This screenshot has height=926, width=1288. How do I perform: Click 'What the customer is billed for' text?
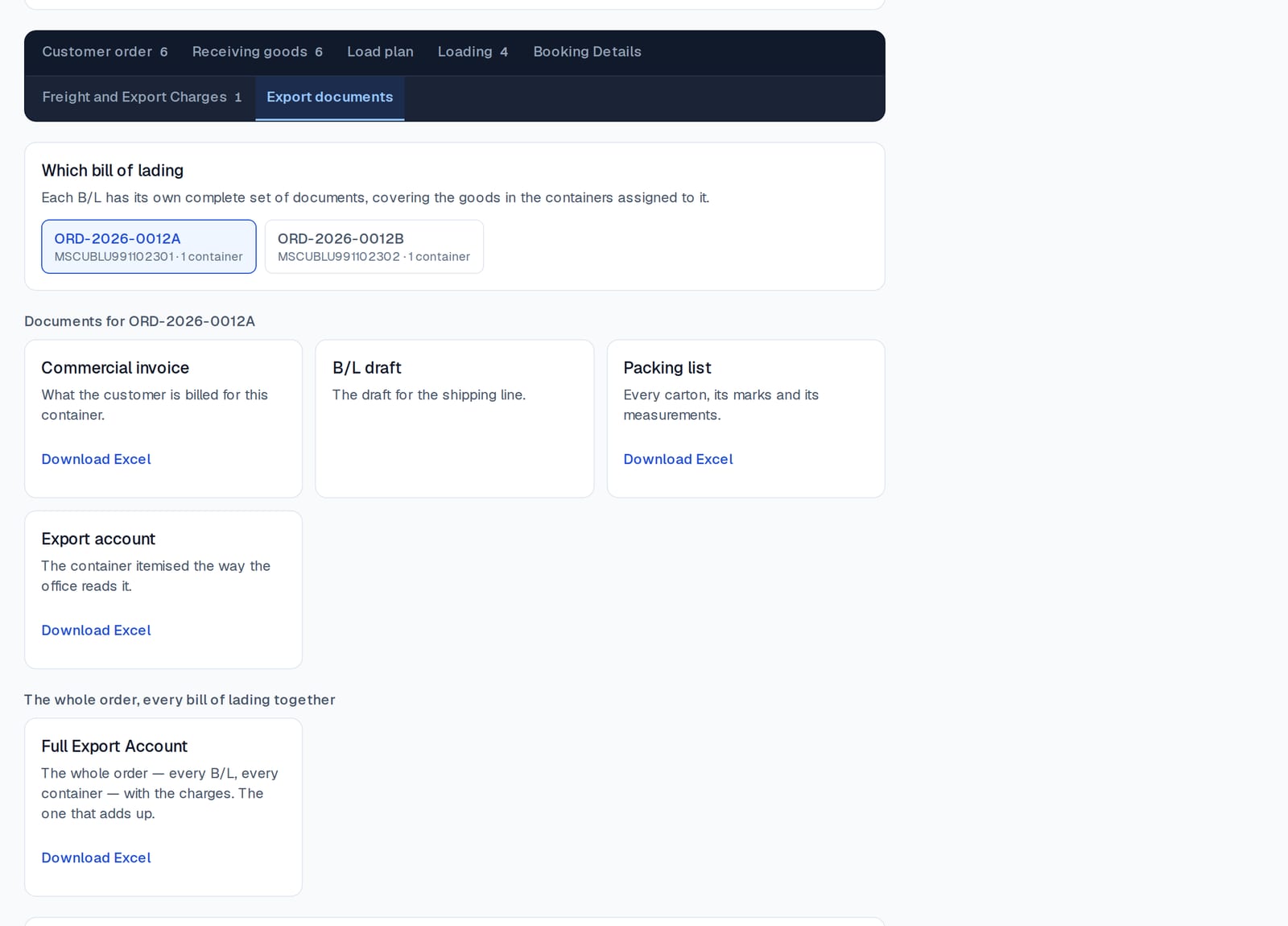pyautogui.click(x=155, y=405)
